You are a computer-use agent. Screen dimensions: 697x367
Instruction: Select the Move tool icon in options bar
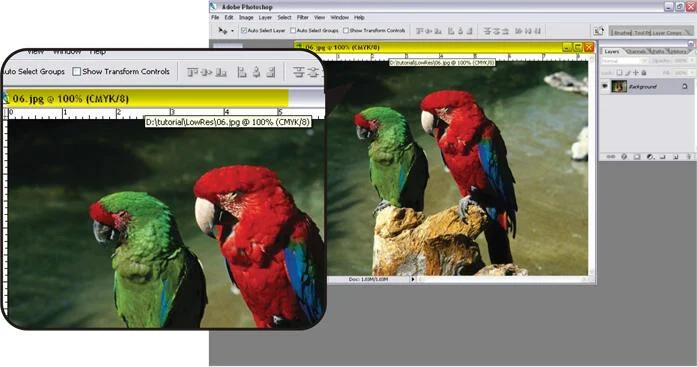pos(222,31)
